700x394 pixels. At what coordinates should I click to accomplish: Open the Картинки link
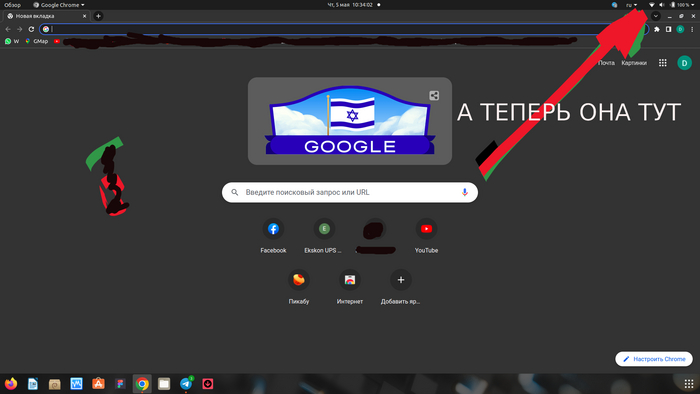click(634, 63)
